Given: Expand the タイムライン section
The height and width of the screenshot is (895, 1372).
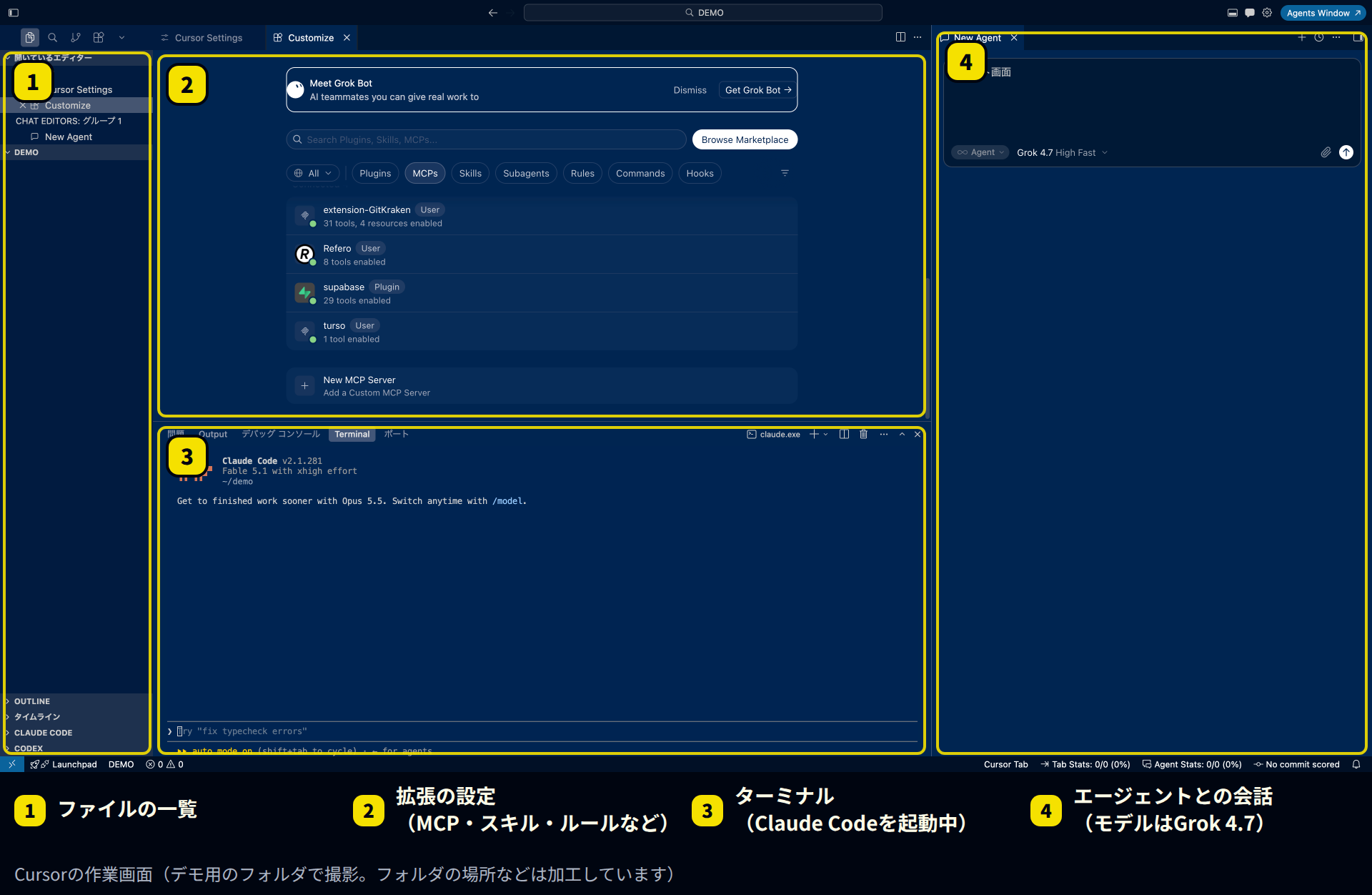Looking at the screenshot, I should point(77,717).
